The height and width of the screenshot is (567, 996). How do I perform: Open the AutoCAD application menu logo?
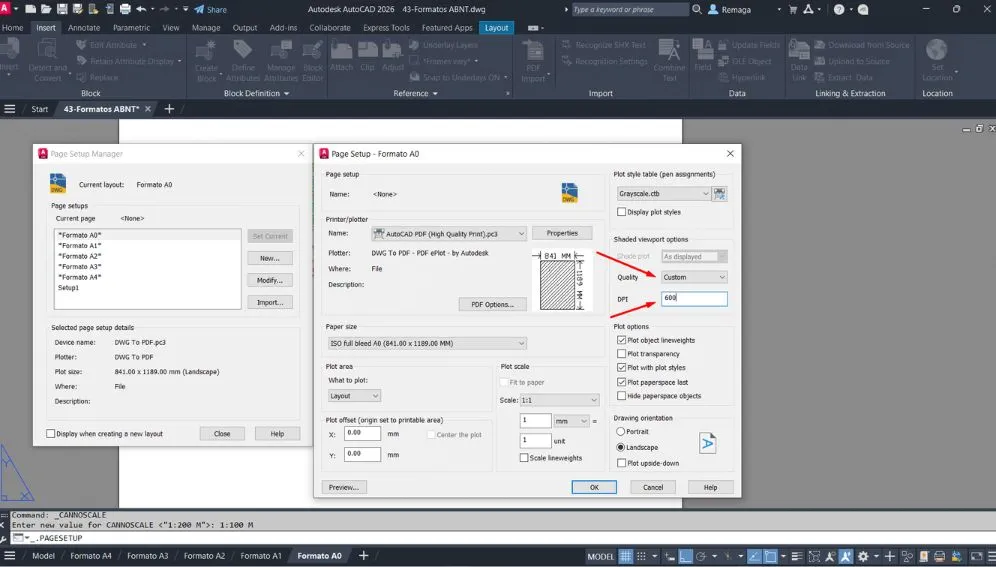(5, 9)
